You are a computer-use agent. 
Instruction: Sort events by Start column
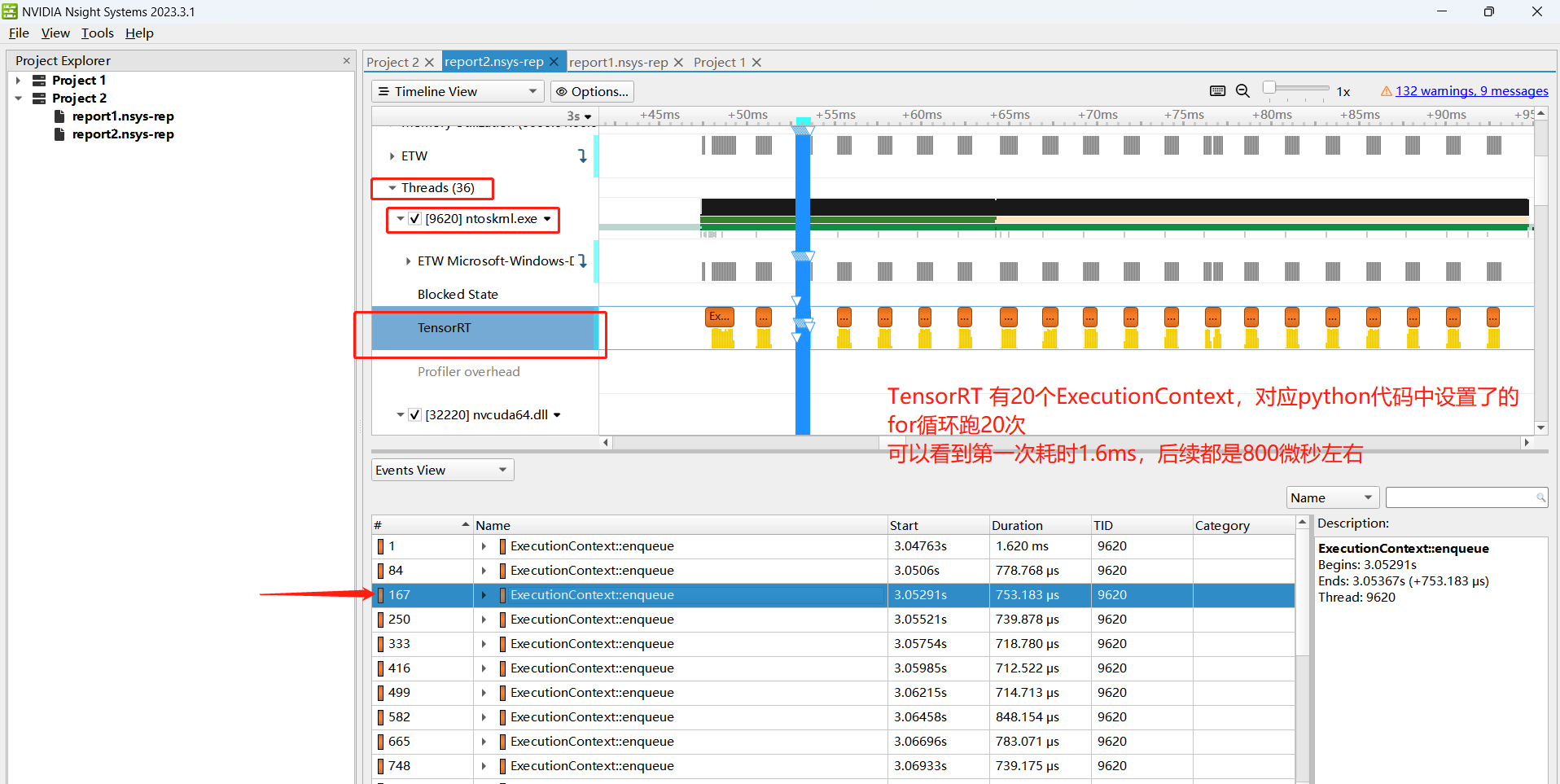pos(938,526)
